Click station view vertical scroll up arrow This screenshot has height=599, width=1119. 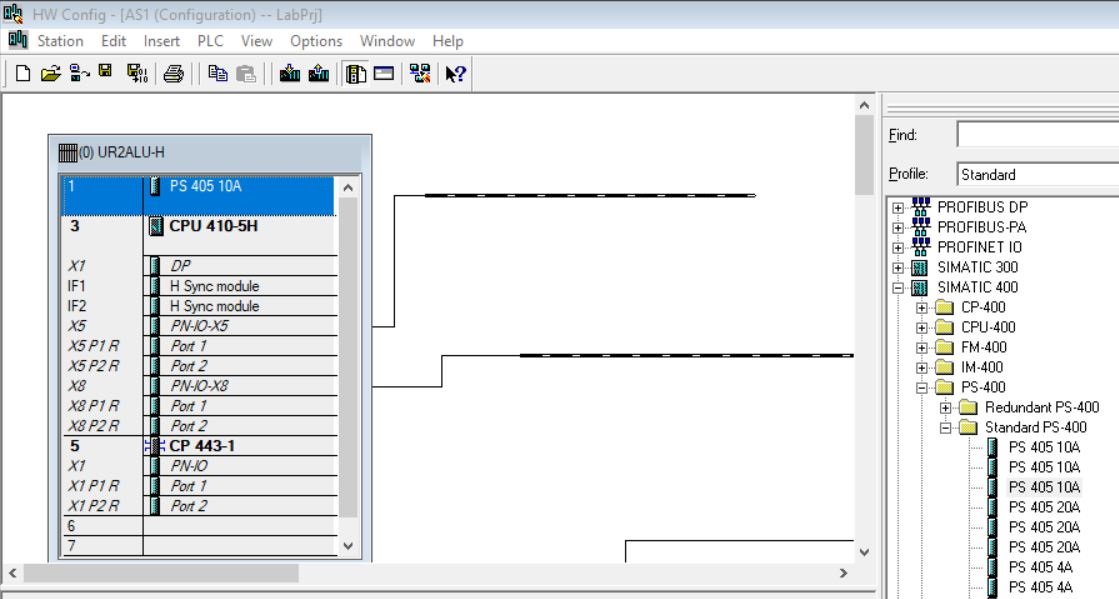864,106
